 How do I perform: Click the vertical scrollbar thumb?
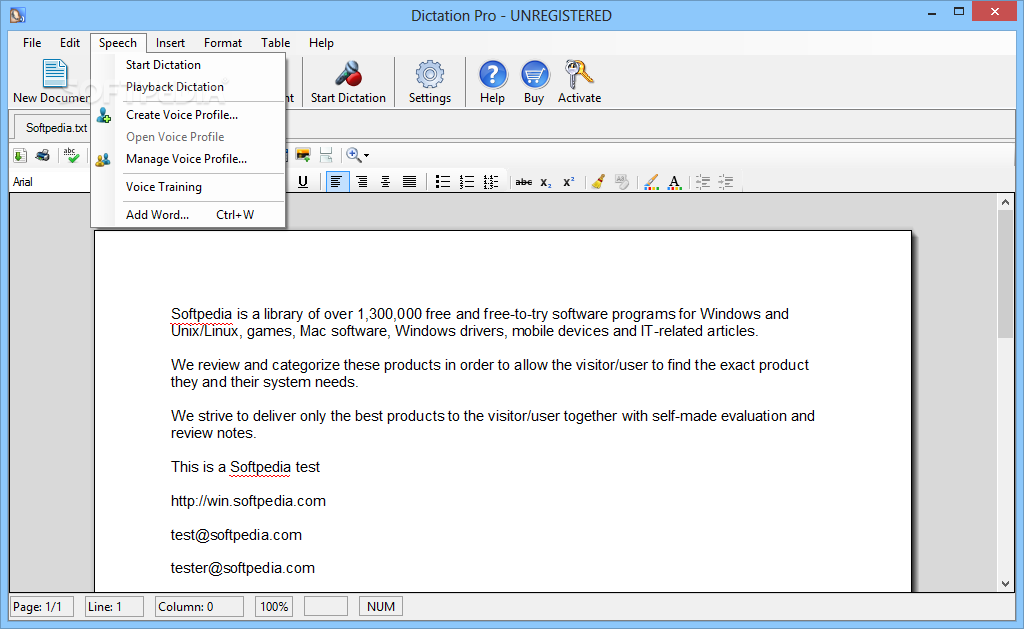1005,274
